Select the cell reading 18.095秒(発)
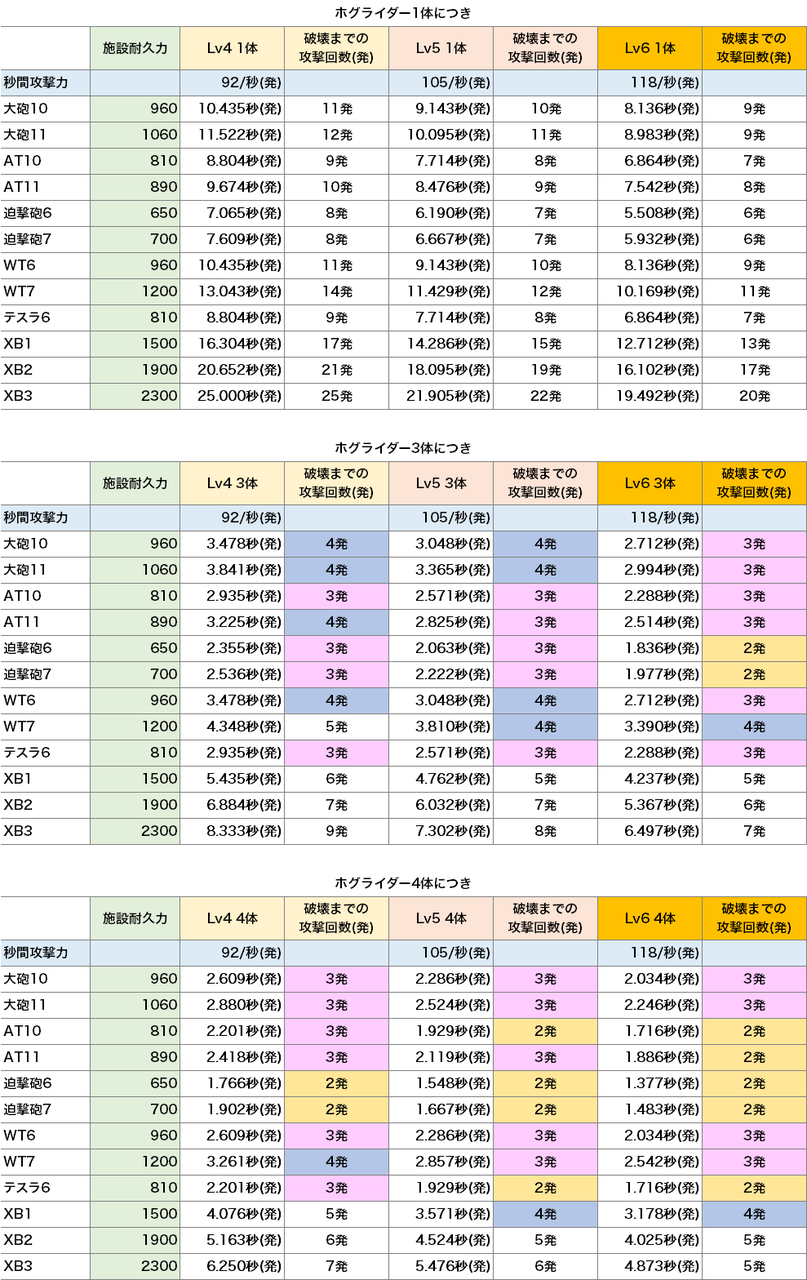 (x=441, y=370)
